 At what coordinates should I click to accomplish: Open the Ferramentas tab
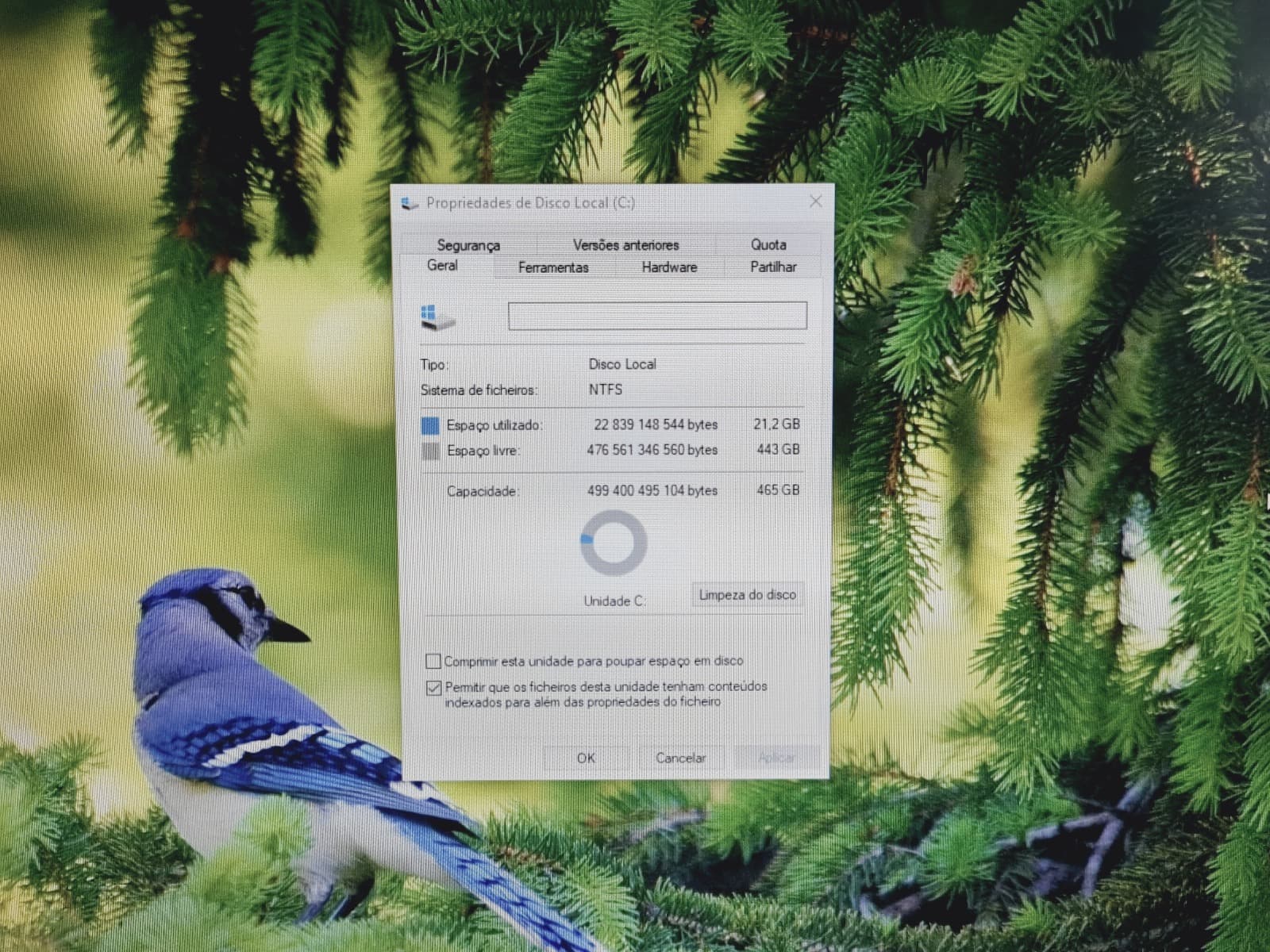point(553,267)
